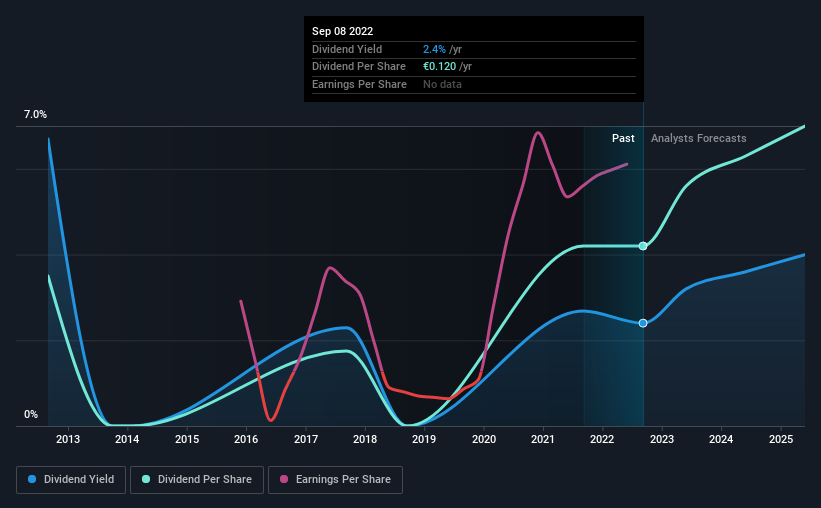
Task: Toggle the Dividend Yield legend button
Action: tap(71, 480)
